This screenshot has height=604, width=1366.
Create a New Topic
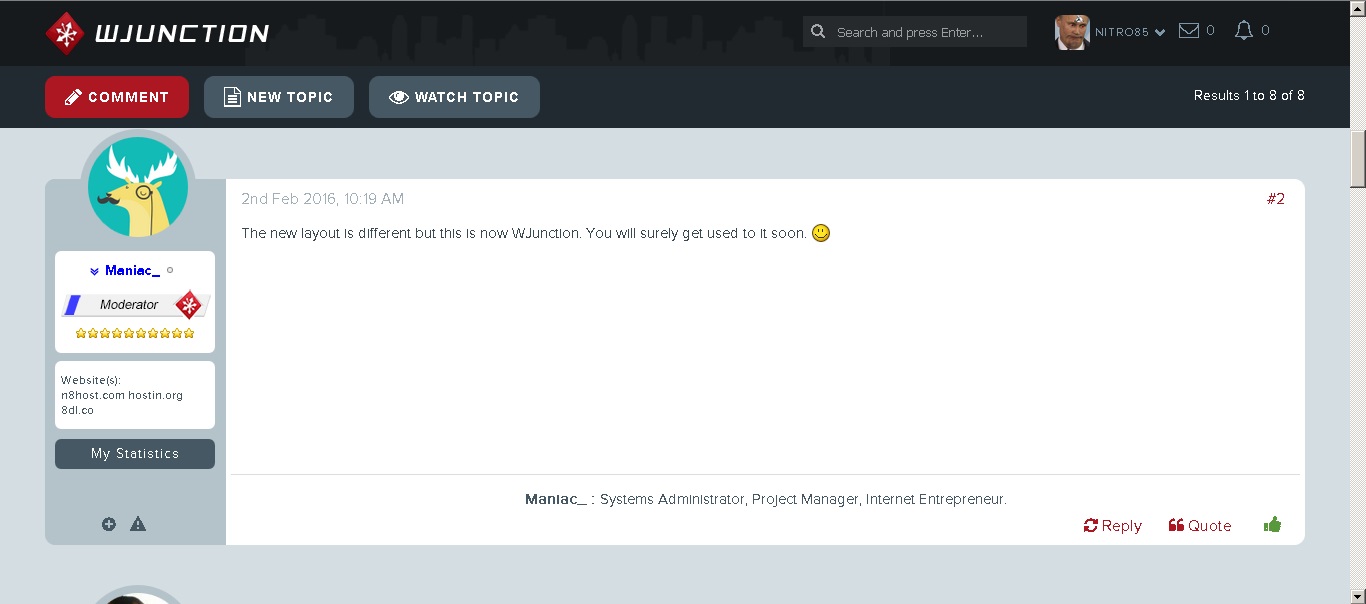point(278,97)
